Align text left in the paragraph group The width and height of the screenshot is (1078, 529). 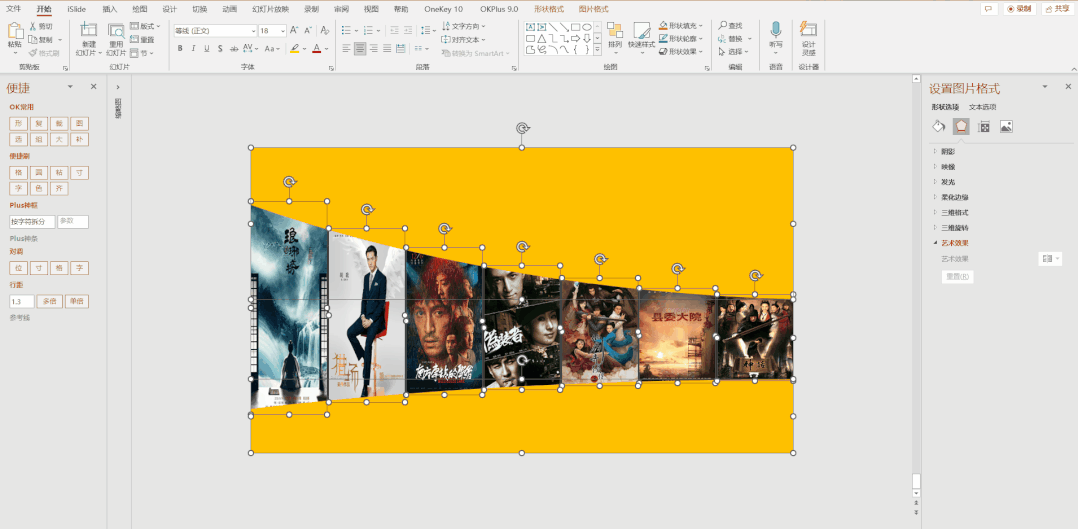(x=346, y=49)
